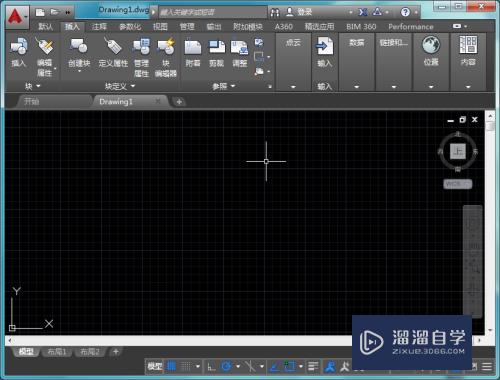
Task: Switch to the 注释 Annotate ribbon tab
Action: (99, 27)
